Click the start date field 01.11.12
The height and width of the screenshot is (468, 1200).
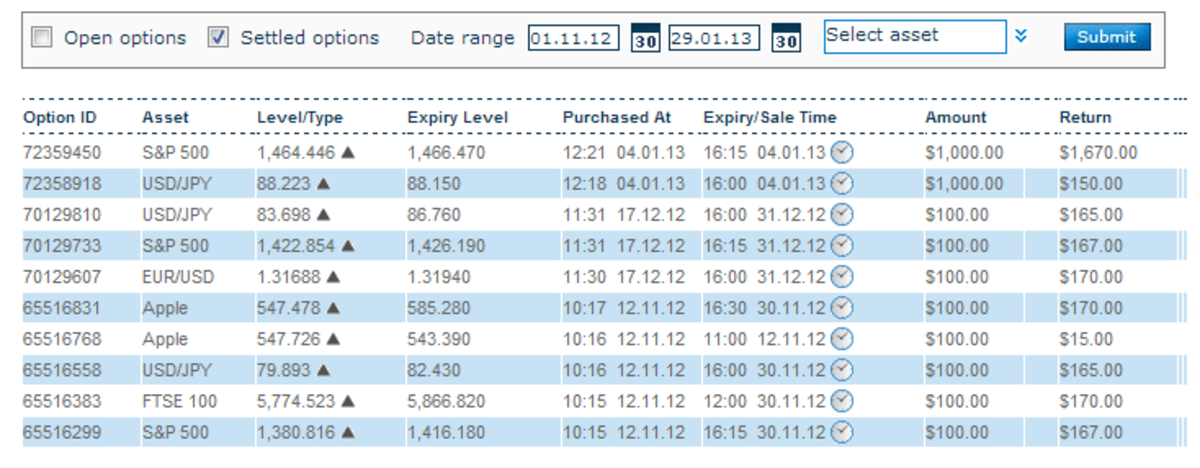[573, 39]
